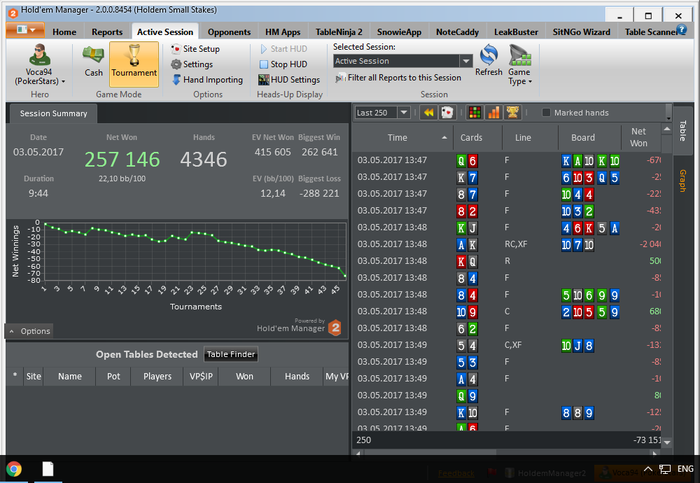Switch to the Home tab

click(64, 32)
